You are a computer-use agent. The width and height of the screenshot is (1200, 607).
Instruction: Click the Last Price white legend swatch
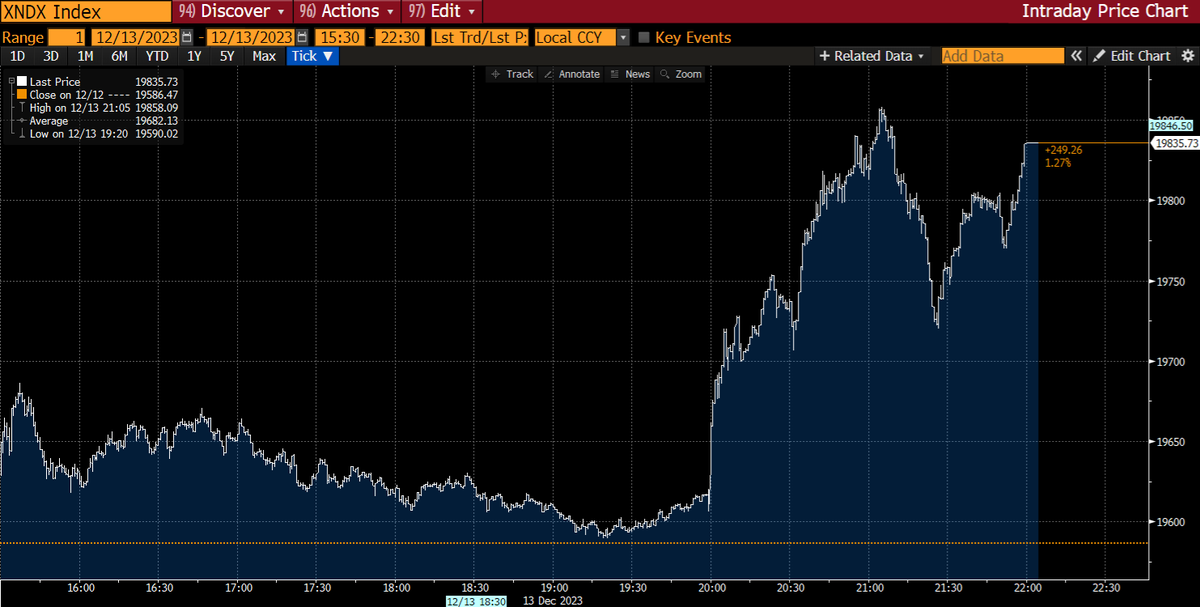22,81
